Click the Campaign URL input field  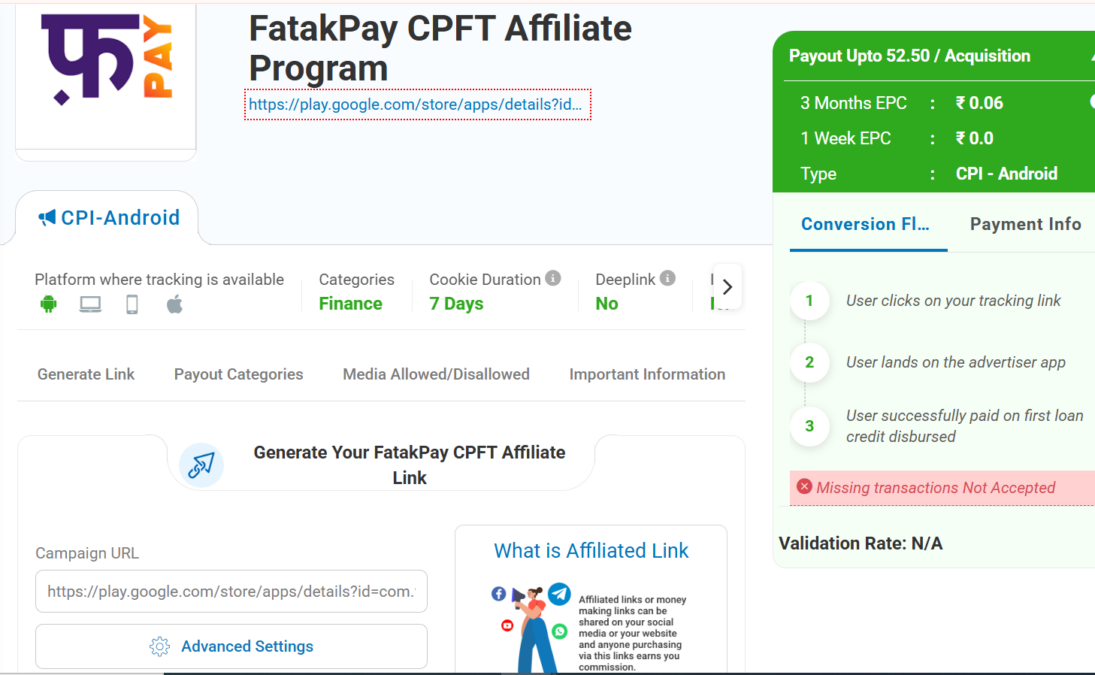pyautogui.click(x=231, y=591)
